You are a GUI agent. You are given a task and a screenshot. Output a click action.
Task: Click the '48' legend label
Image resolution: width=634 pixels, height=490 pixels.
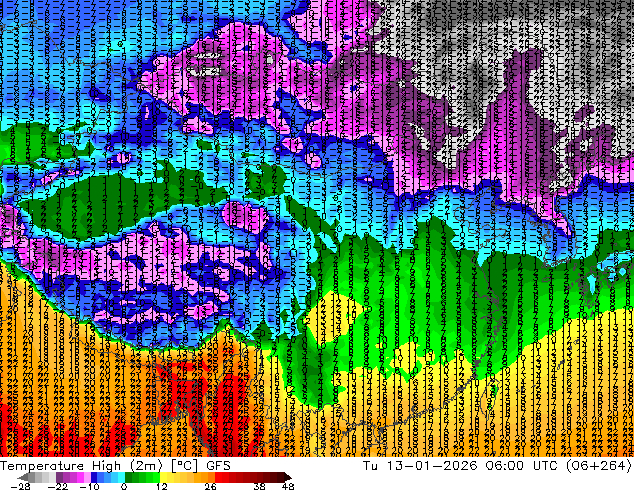click(x=288, y=486)
